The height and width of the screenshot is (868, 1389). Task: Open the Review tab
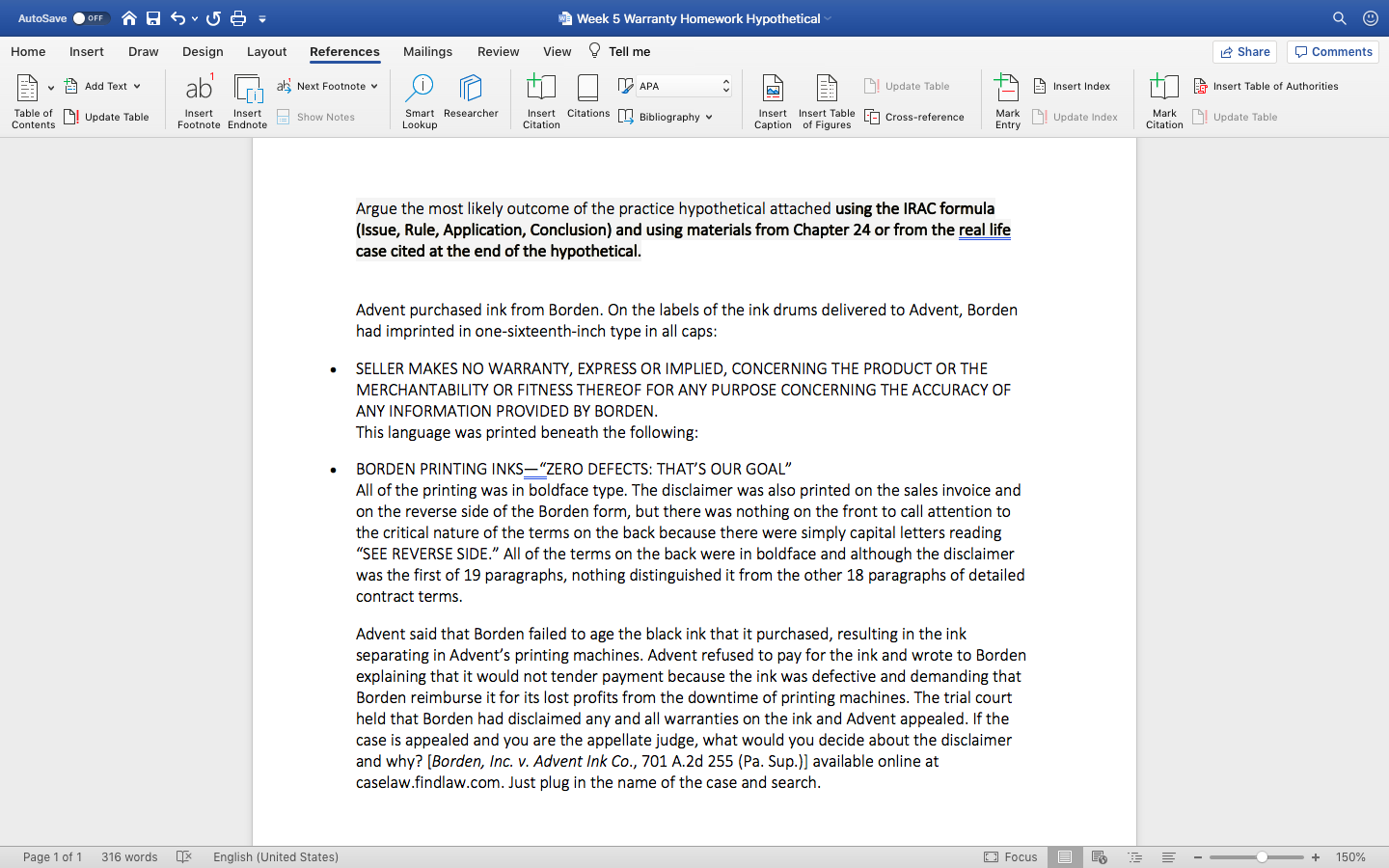[498, 51]
